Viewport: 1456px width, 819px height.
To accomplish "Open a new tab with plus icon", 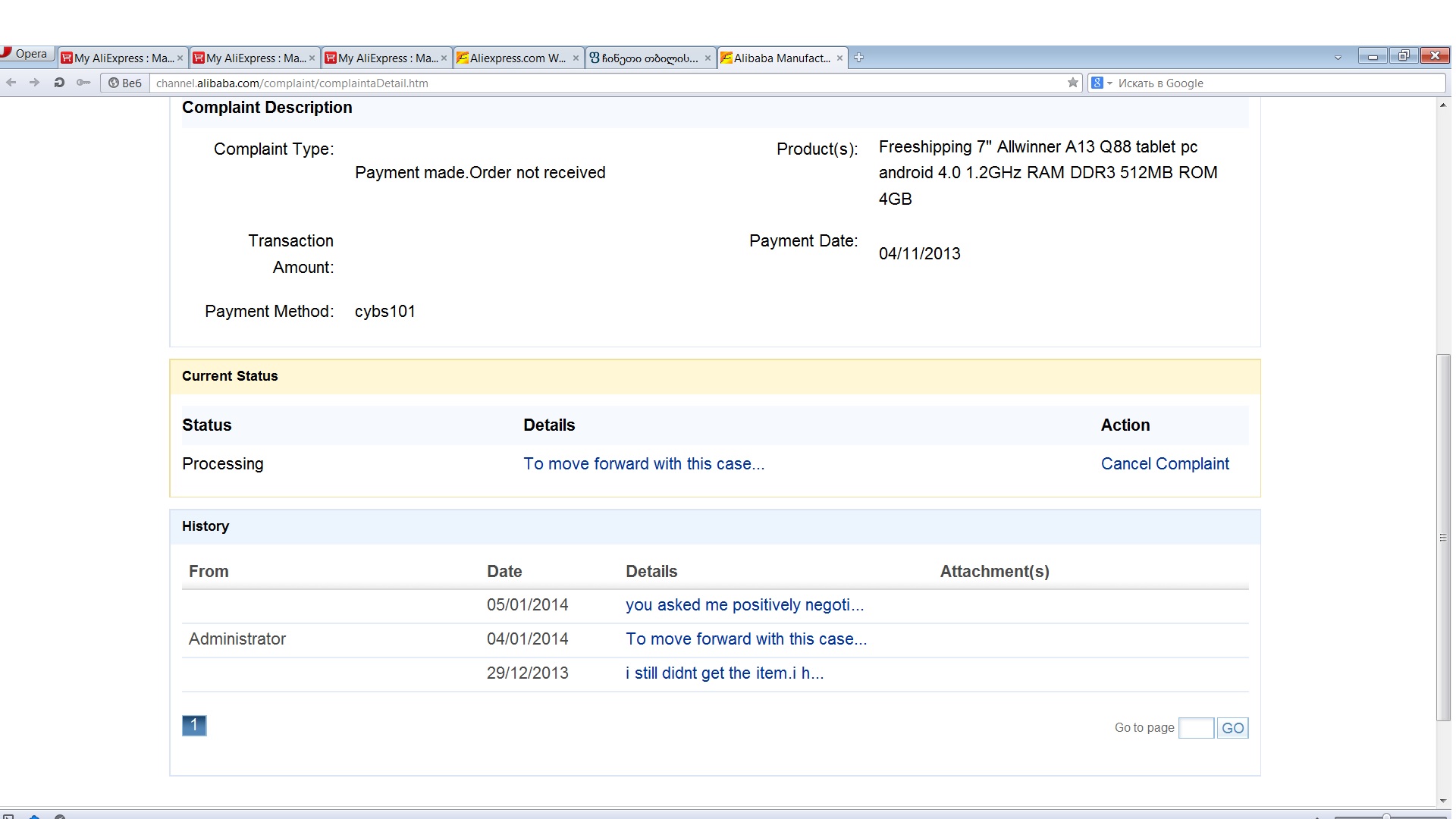I will [858, 58].
